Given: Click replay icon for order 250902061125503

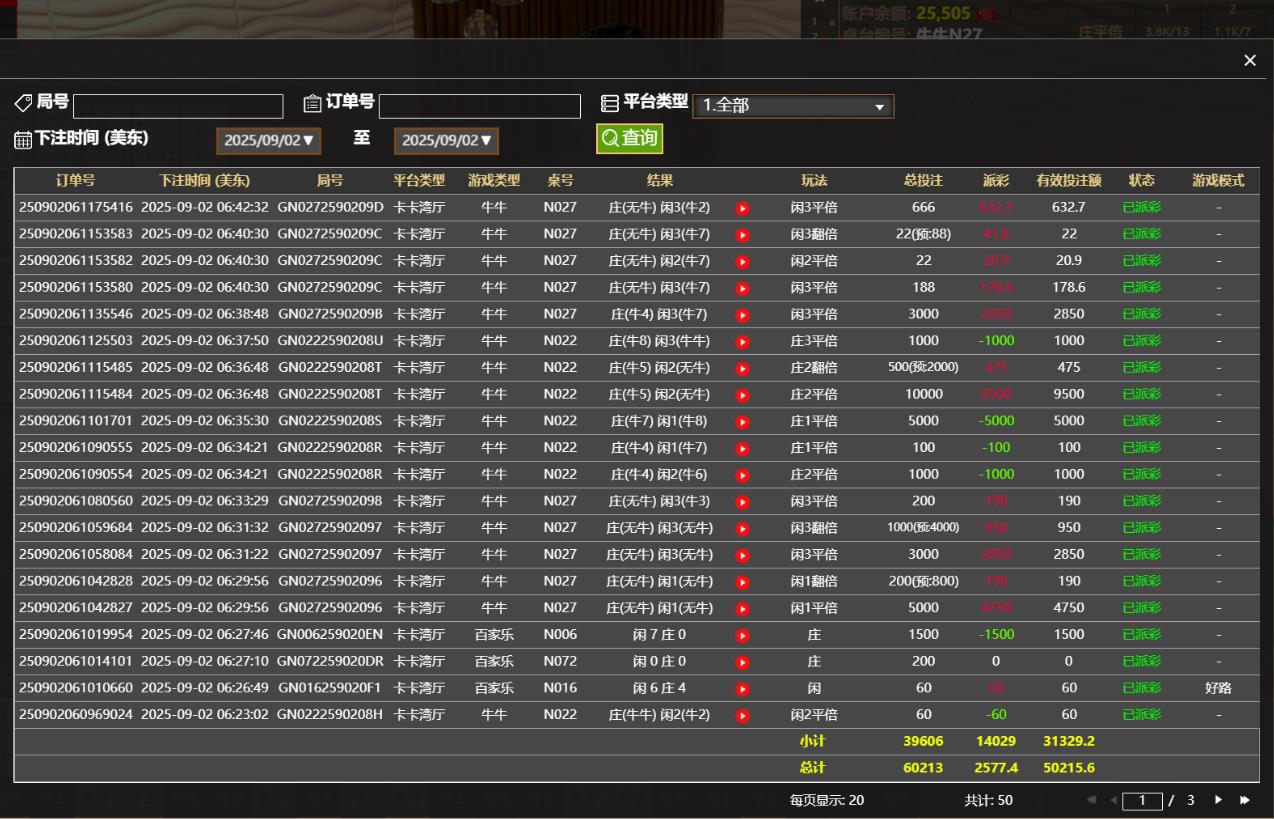Looking at the screenshot, I should pyautogui.click(x=742, y=341).
